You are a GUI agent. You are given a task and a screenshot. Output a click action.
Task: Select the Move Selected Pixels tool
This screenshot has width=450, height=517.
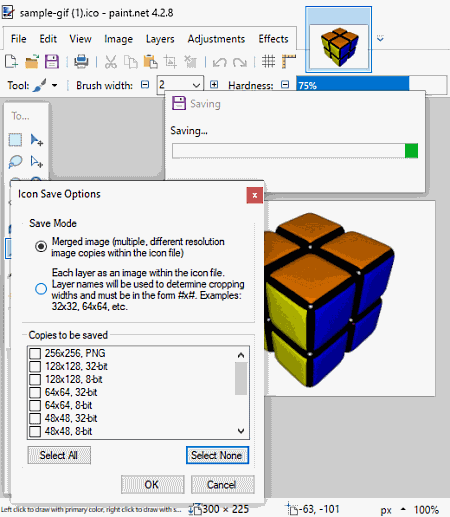pos(37,140)
